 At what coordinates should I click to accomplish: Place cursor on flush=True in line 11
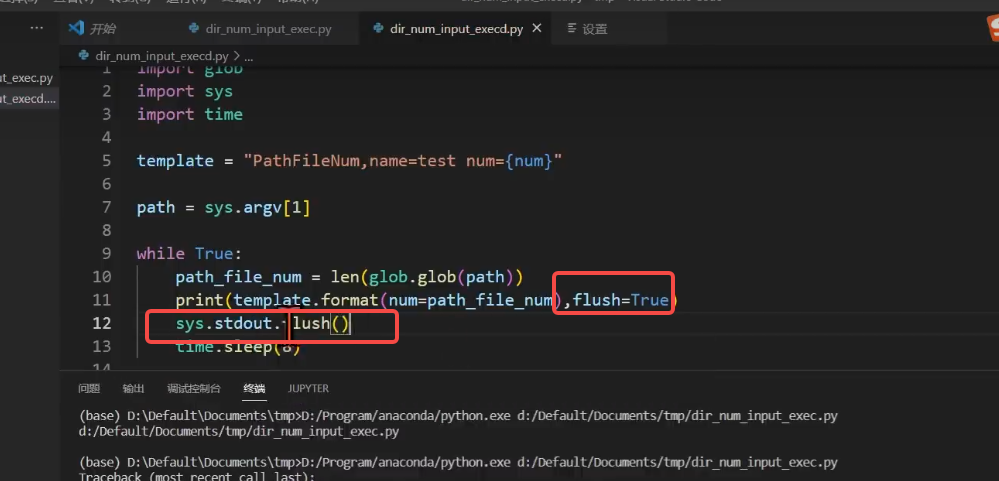click(x=620, y=300)
